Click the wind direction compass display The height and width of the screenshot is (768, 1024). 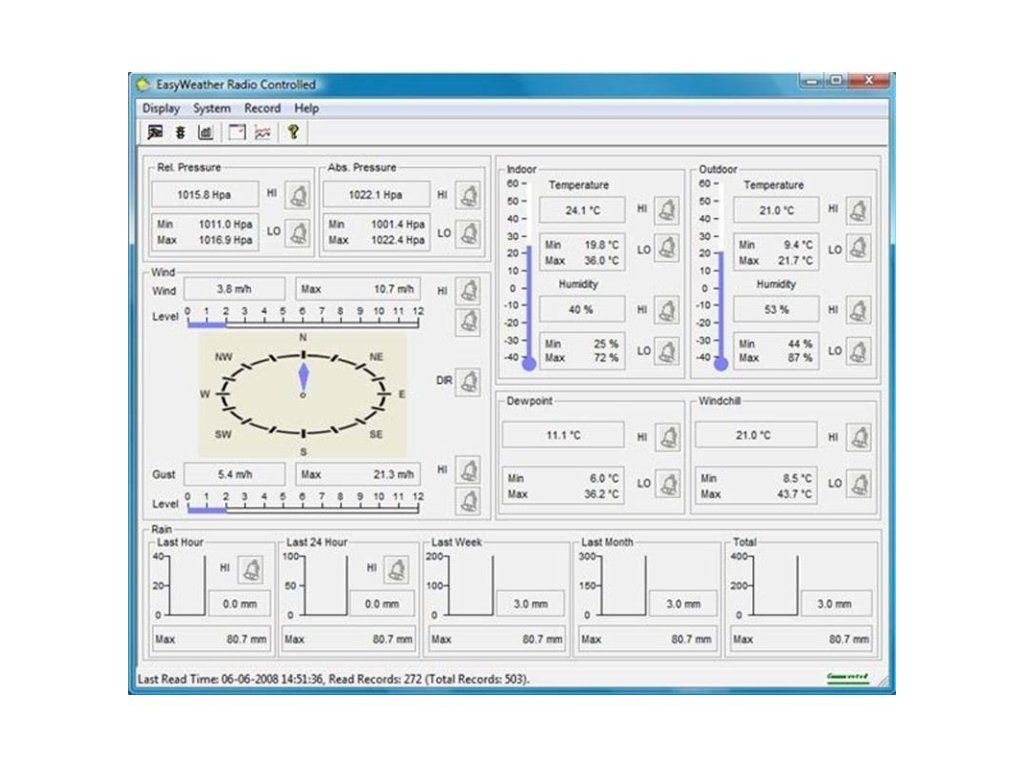(x=303, y=395)
